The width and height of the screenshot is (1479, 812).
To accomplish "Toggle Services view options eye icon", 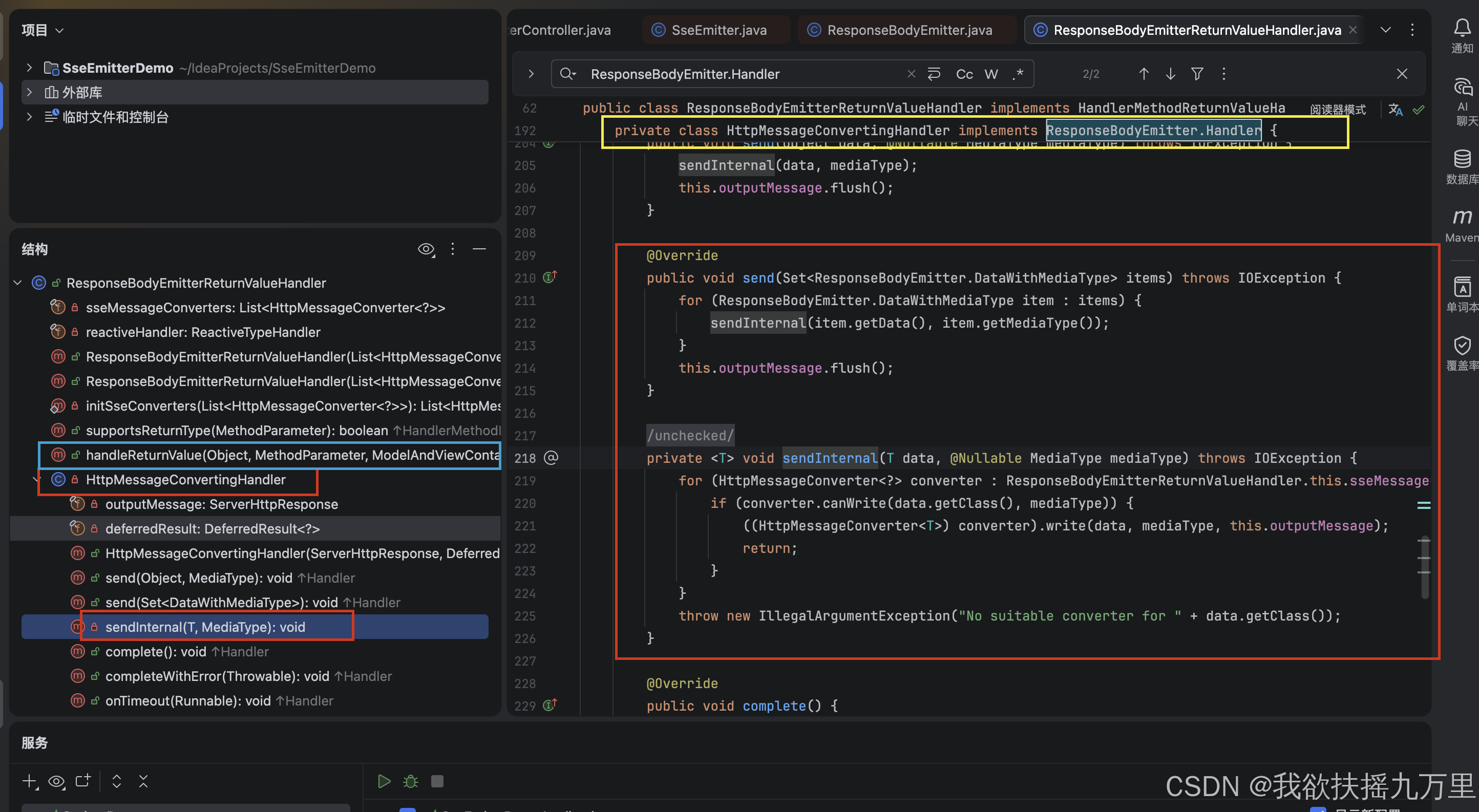I will tap(57, 782).
